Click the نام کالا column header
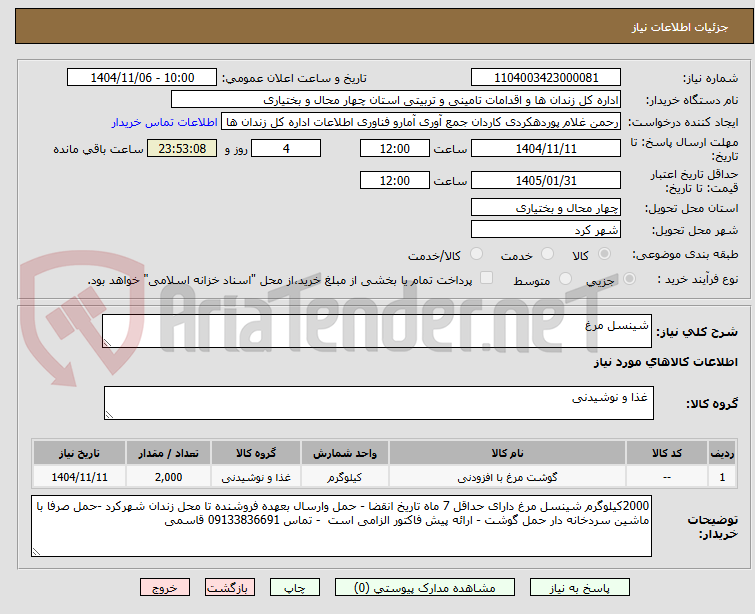This screenshot has height=614, width=755. 508,453
